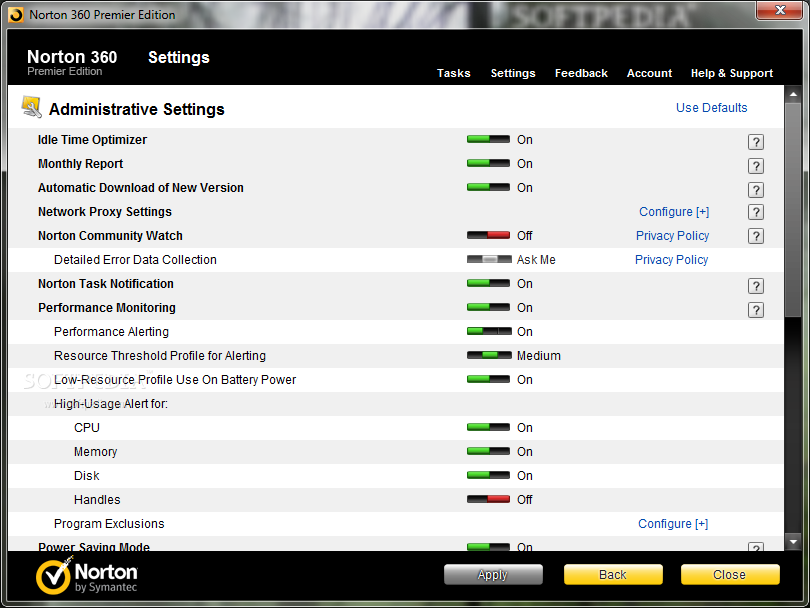
Task: Click the Administrative Settings heading
Action: (137, 110)
